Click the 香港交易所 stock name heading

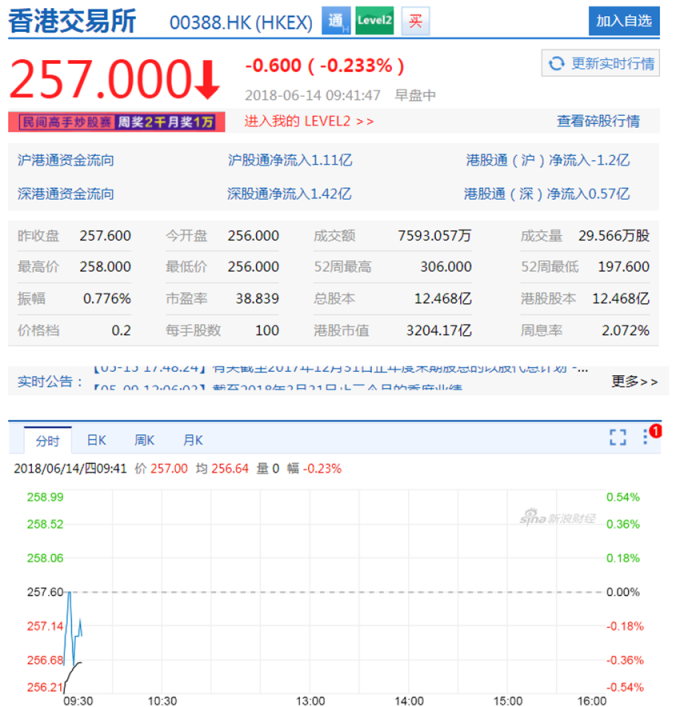(73, 21)
